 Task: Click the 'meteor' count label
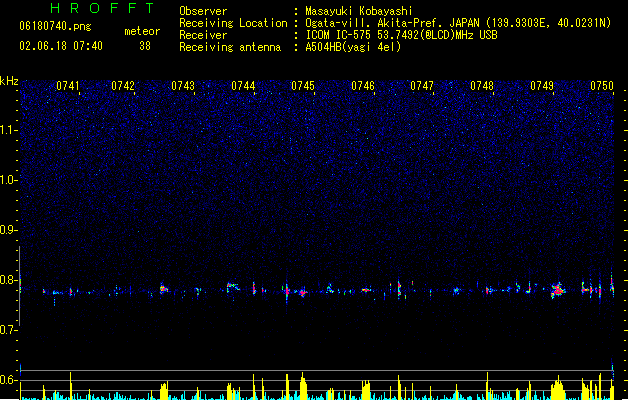click(x=142, y=31)
